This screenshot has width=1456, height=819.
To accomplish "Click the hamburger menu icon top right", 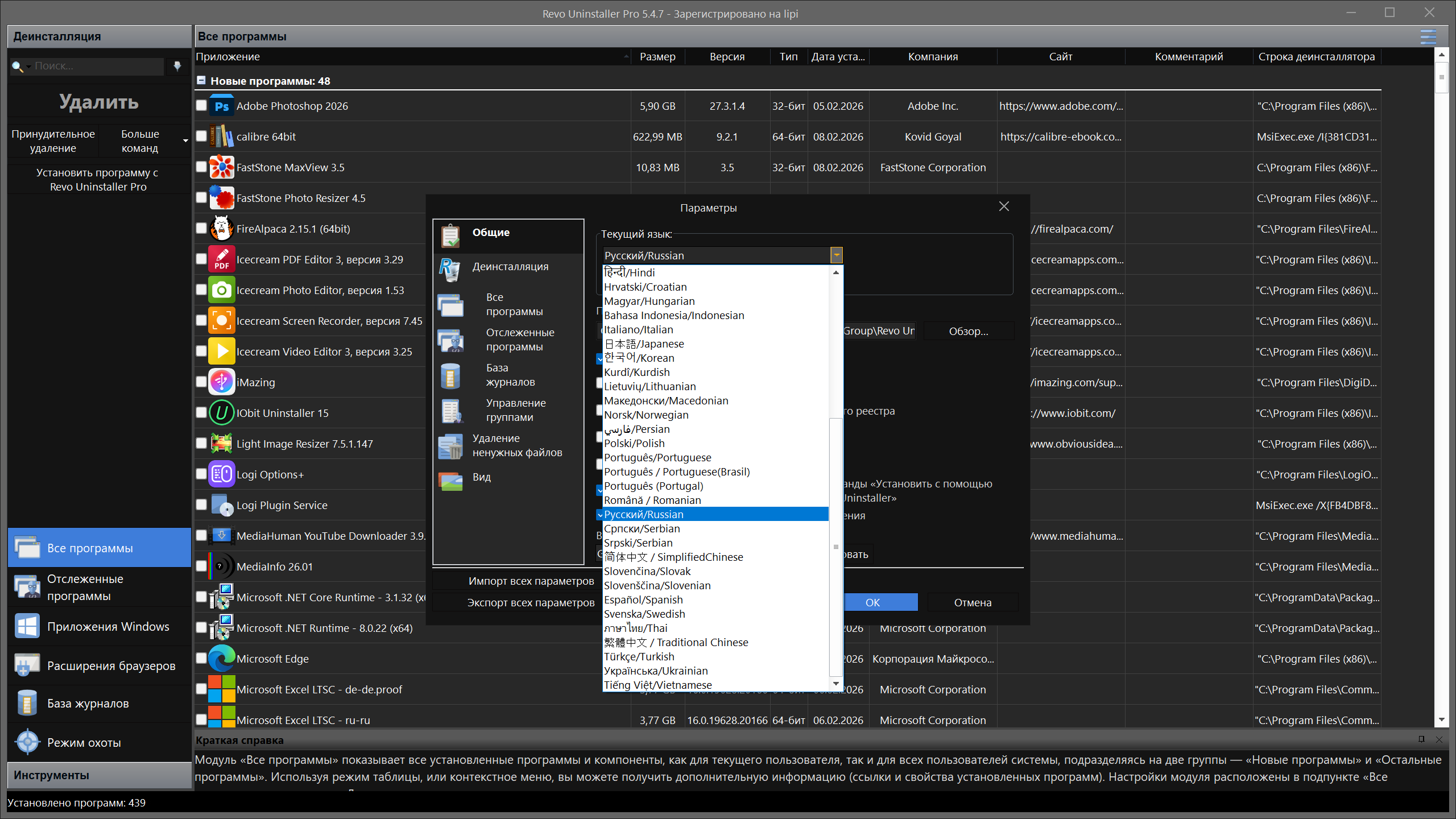I will tap(1428, 36).
